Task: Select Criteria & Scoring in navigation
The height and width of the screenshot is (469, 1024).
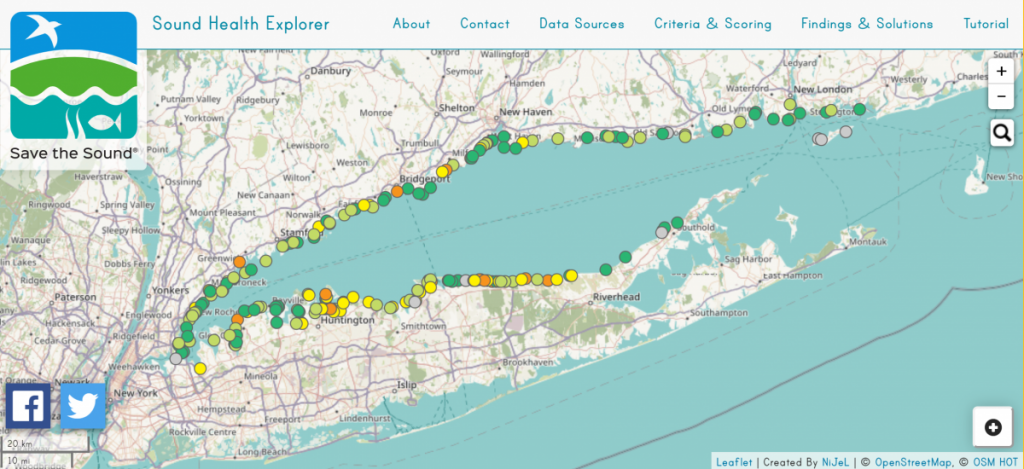Action: 712,24
